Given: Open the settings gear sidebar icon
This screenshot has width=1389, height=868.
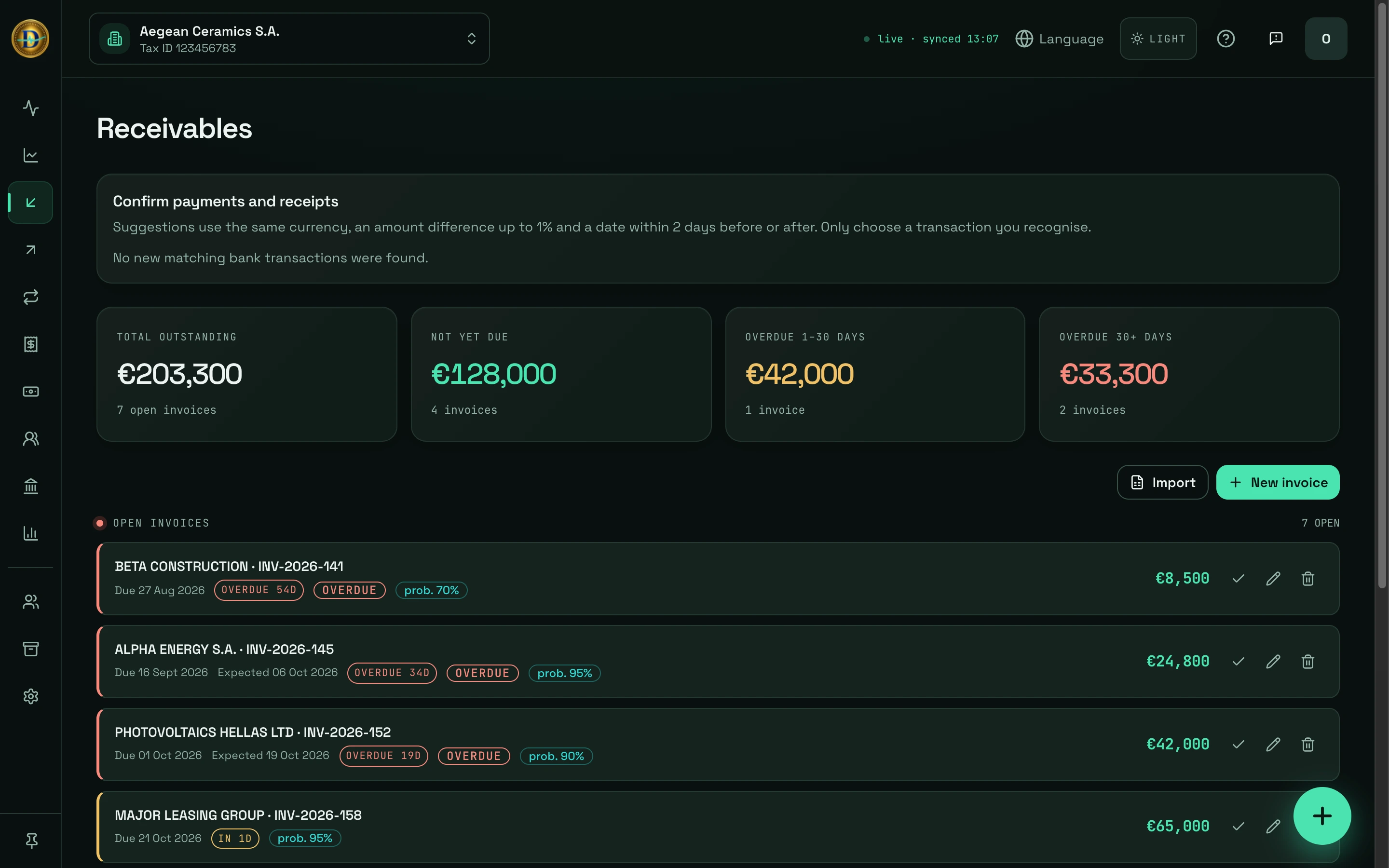Looking at the screenshot, I should (x=30, y=696).
